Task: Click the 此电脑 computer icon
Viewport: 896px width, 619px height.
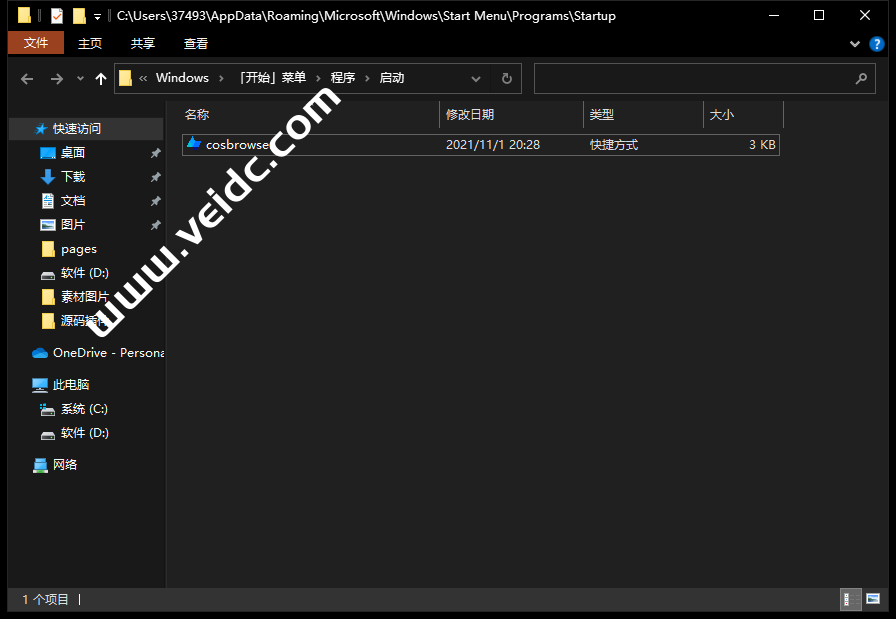Action: 40,385
